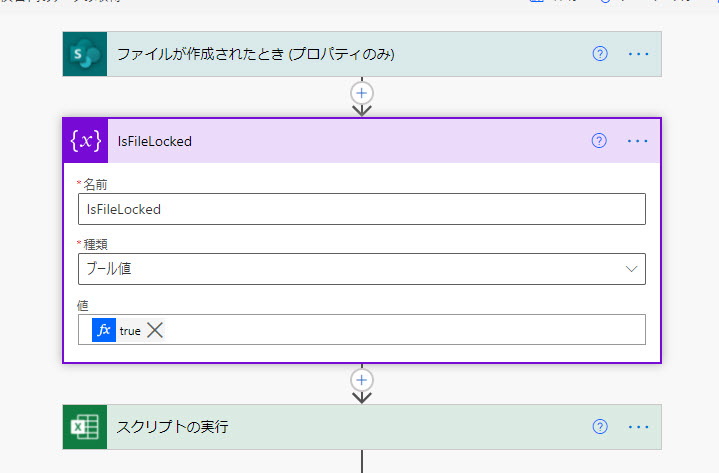Open help for スクリプトの実行 action
Image resolution: width=719 pixels, height=473 pixels.
coord(600,427)
